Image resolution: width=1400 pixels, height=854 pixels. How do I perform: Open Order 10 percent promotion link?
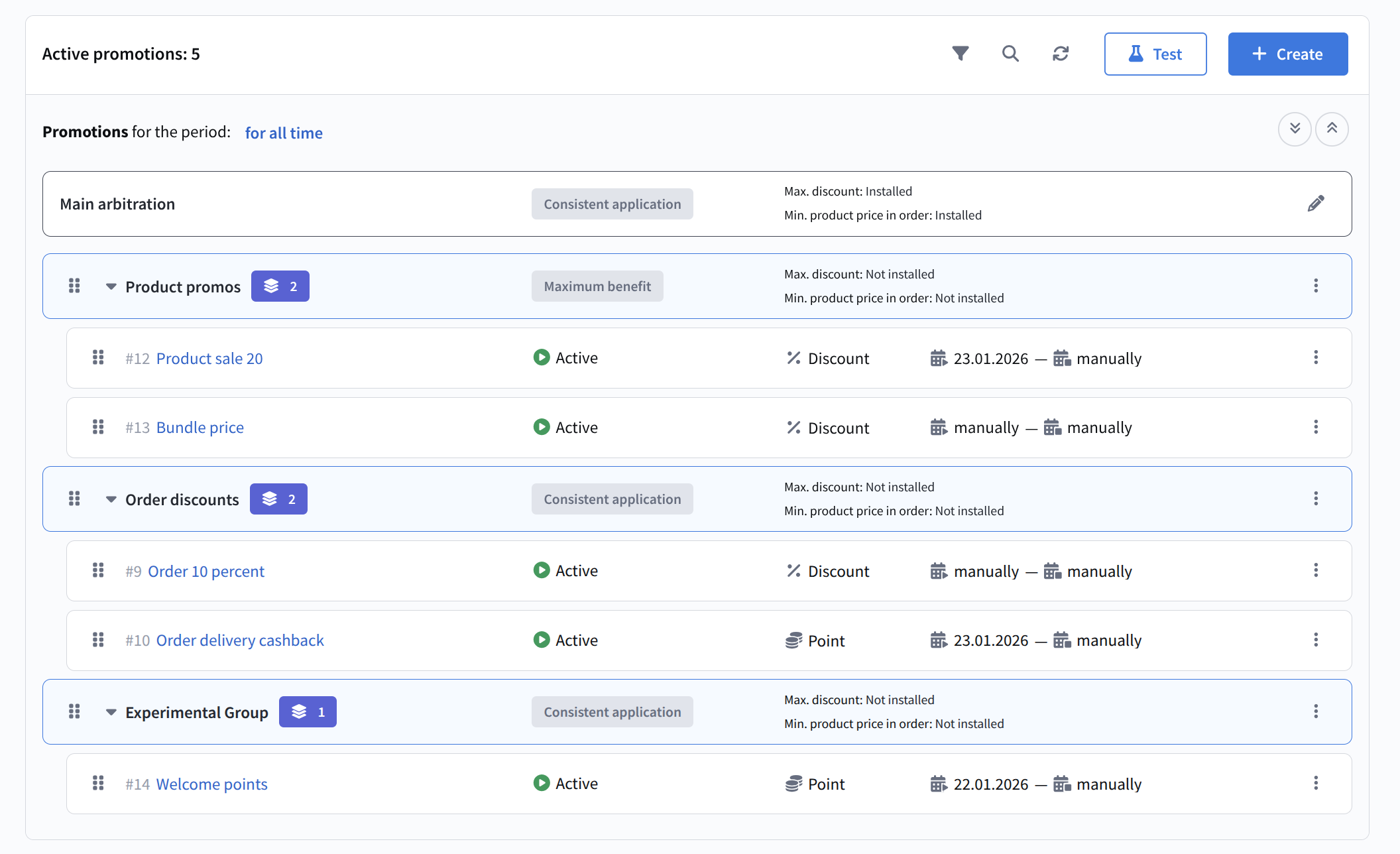[205, 572]
